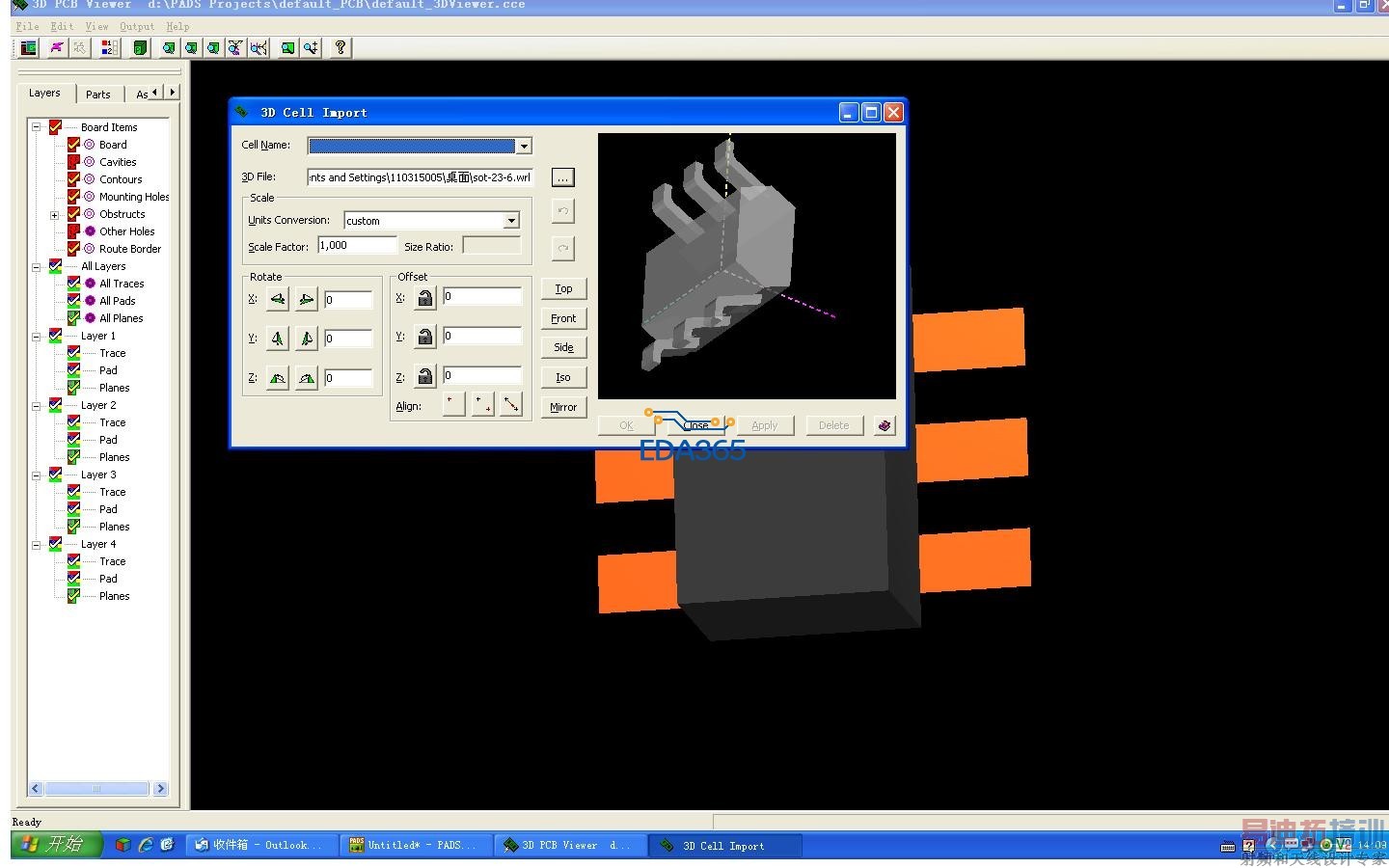
Task: Click the magenta bird toolbar icon
Action: (x=57, y=47)
